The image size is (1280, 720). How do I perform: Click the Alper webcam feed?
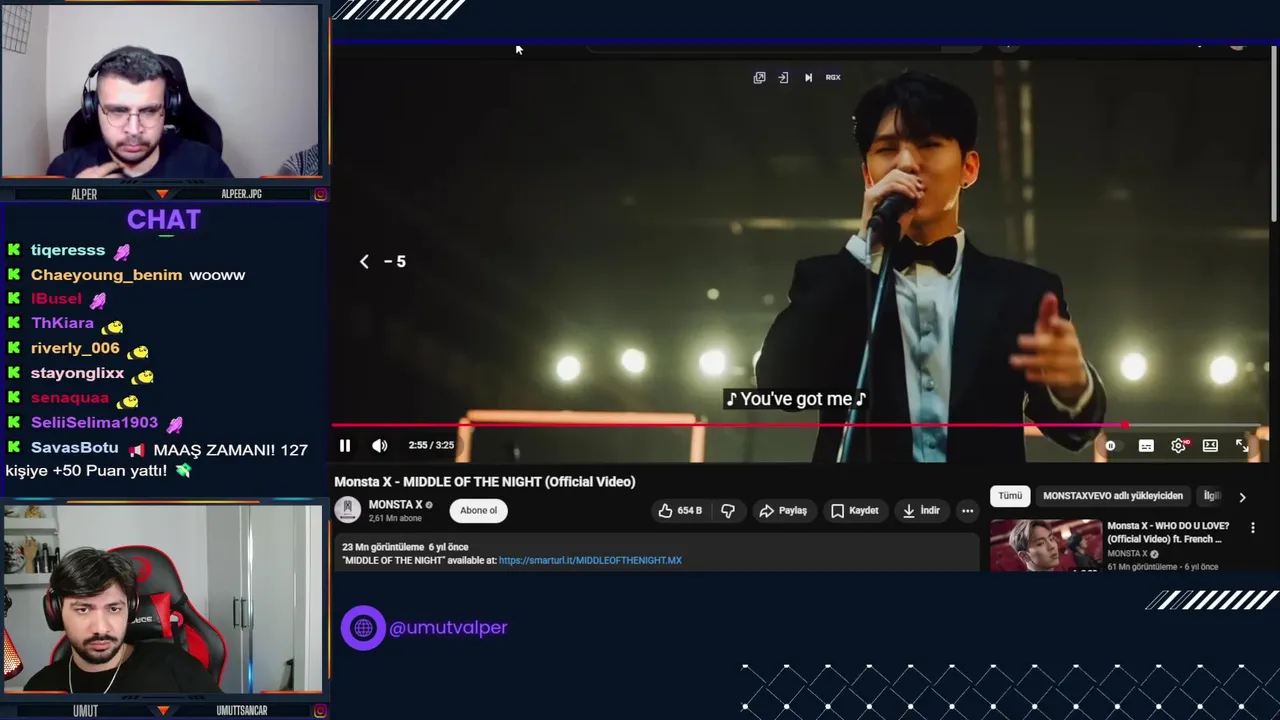coord(160,92)
